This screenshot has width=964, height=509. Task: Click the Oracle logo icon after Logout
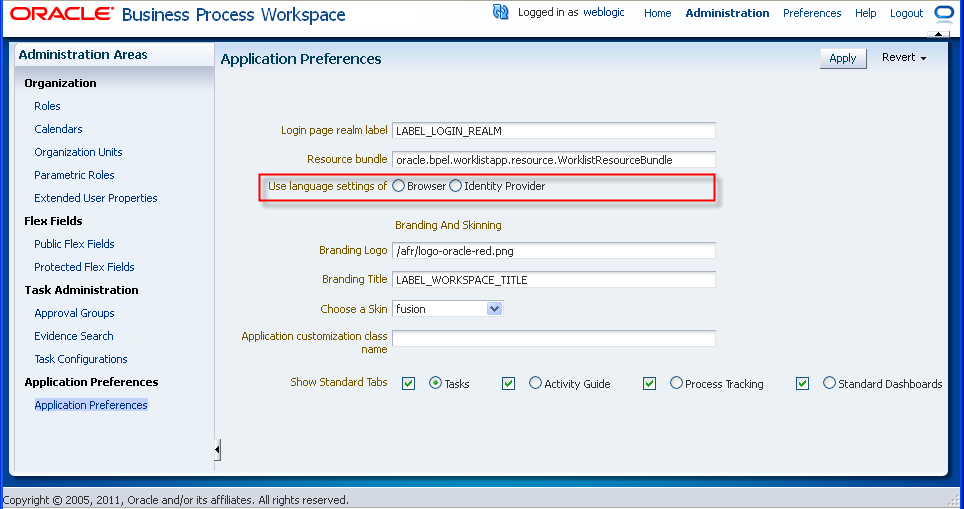pos(943,12)
